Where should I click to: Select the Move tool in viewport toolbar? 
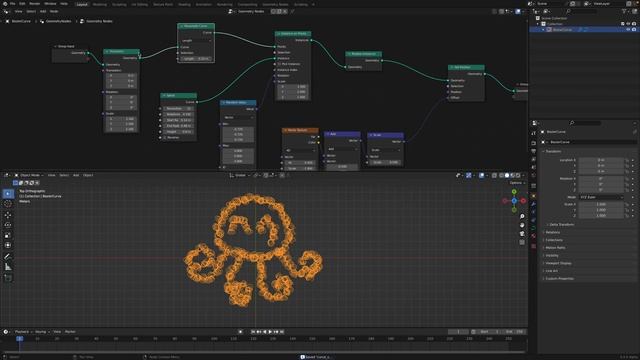click(x=8, y=215)
